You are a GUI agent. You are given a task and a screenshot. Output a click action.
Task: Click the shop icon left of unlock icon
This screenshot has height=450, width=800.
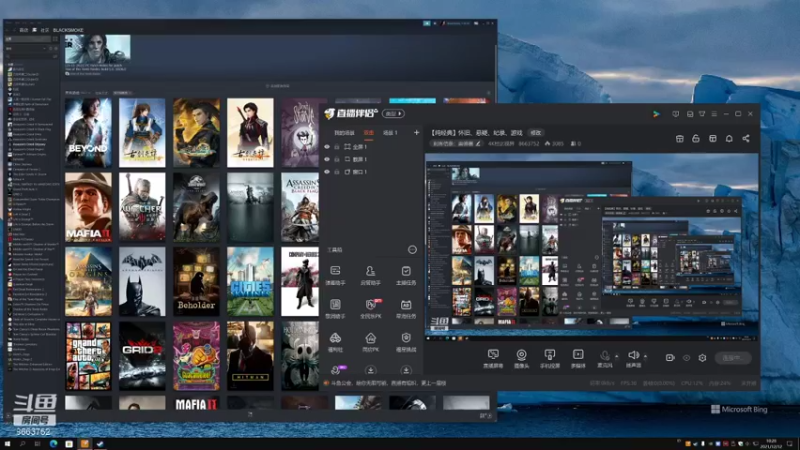[x=680, y=138]
